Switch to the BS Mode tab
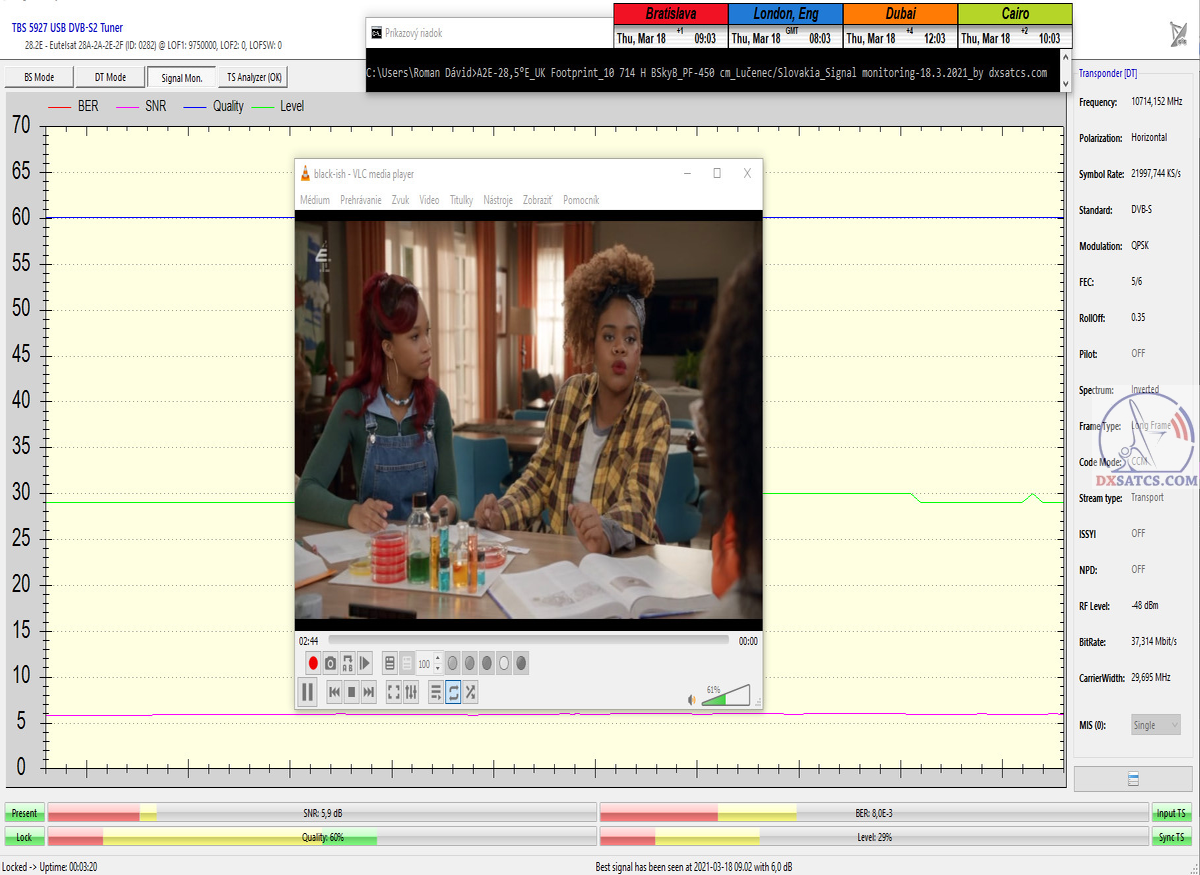This screenshot has width=1200, height=875. pyautogui.click(x=39, y=77)
